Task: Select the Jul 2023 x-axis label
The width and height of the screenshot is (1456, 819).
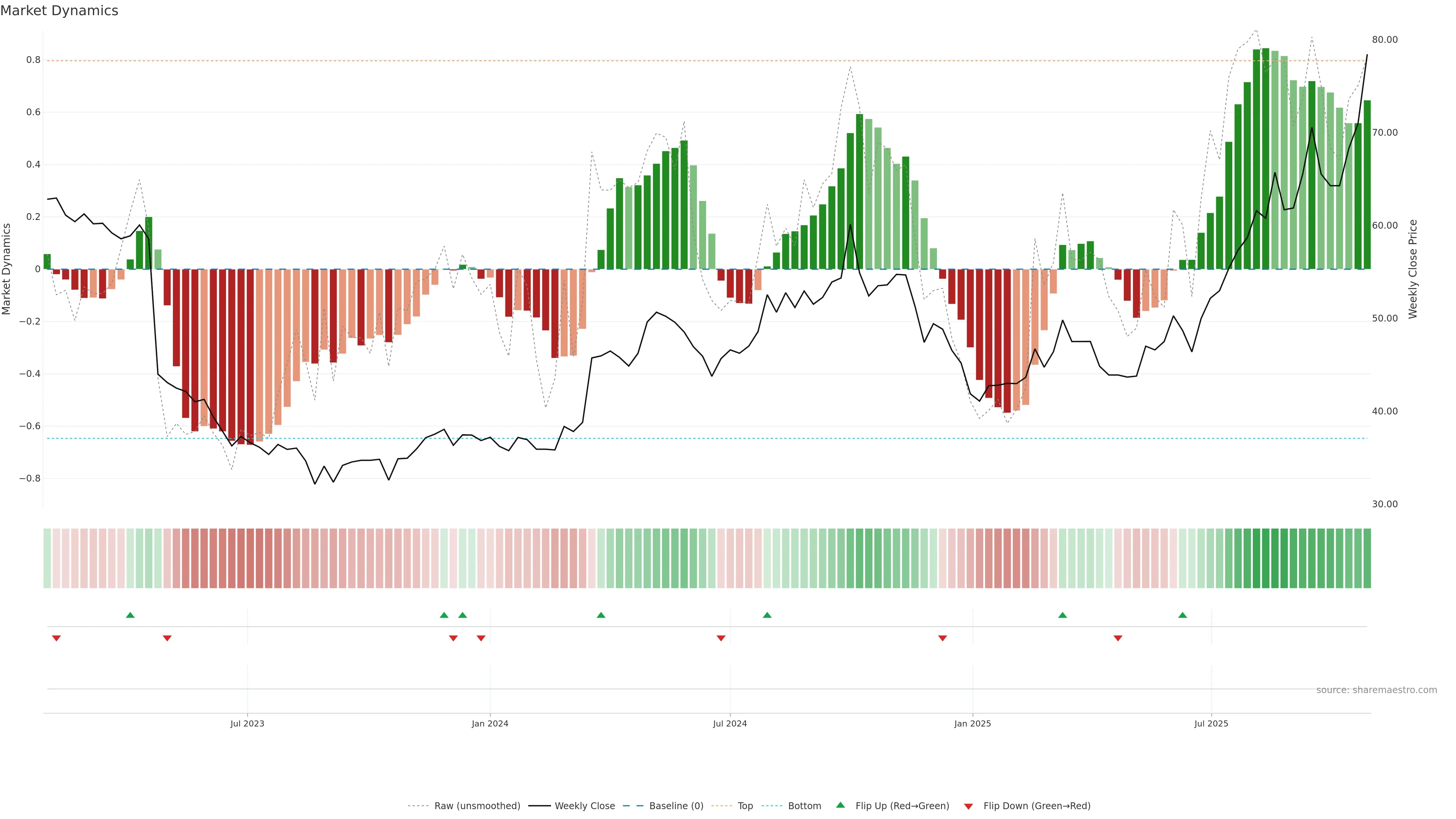Action: tap(247, 723)
